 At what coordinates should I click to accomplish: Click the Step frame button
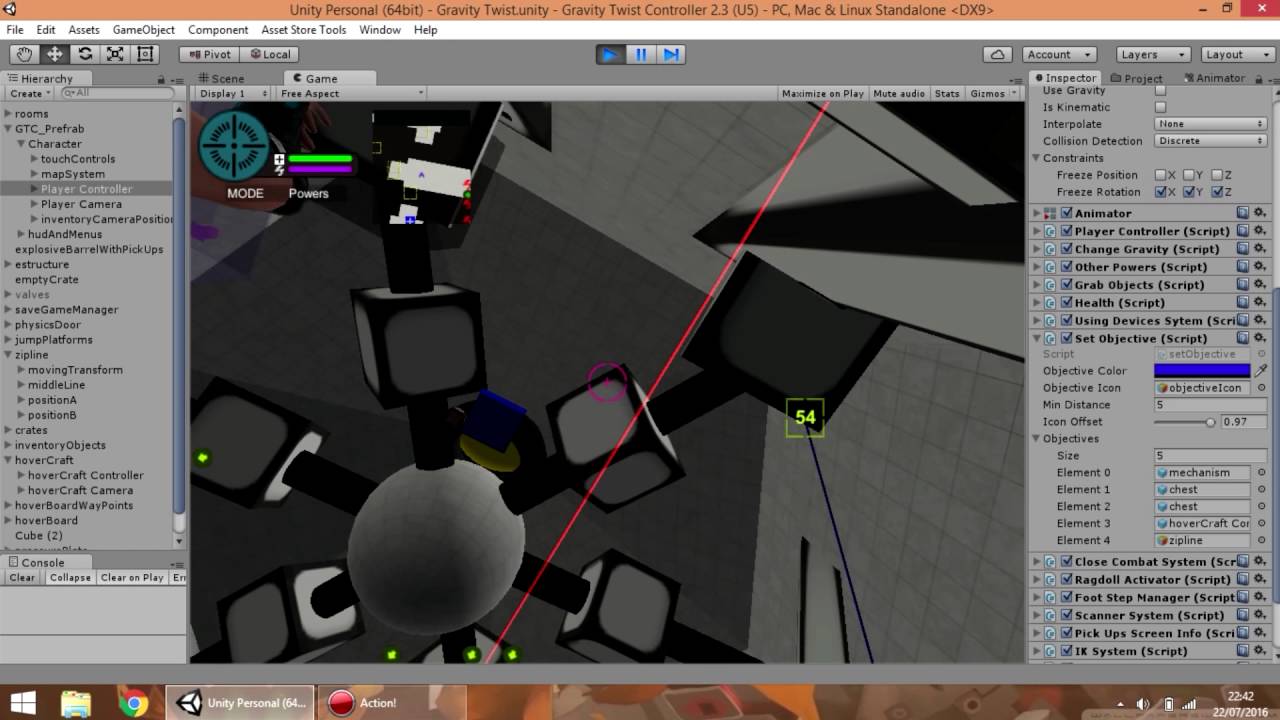672,55
